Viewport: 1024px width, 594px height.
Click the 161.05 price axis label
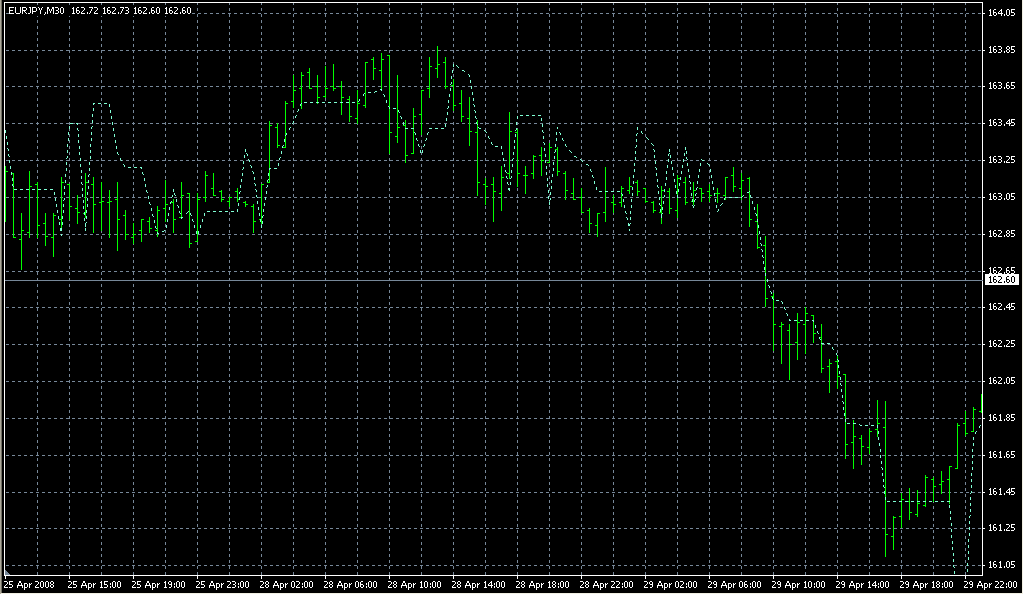1001,565
